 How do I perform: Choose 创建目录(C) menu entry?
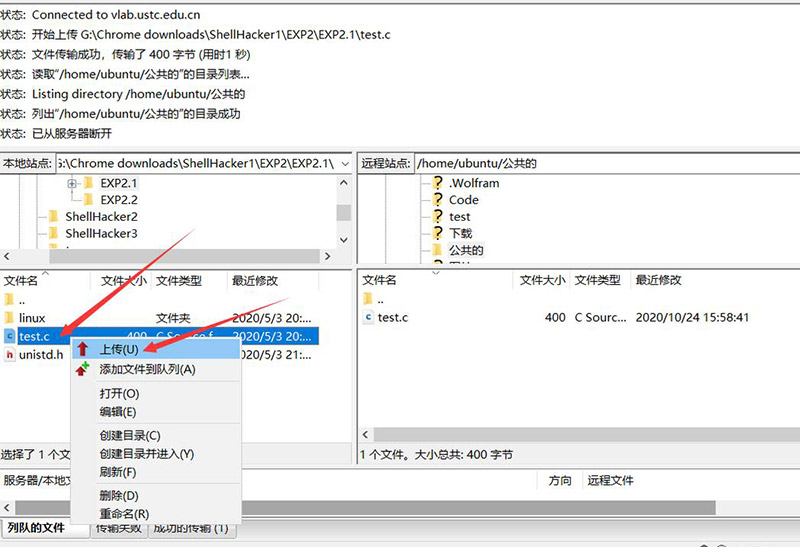click(156, 436)
